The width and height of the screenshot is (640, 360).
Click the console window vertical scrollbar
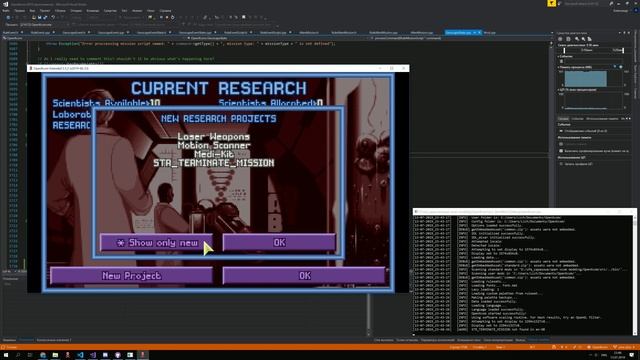(x=635, y=276)
